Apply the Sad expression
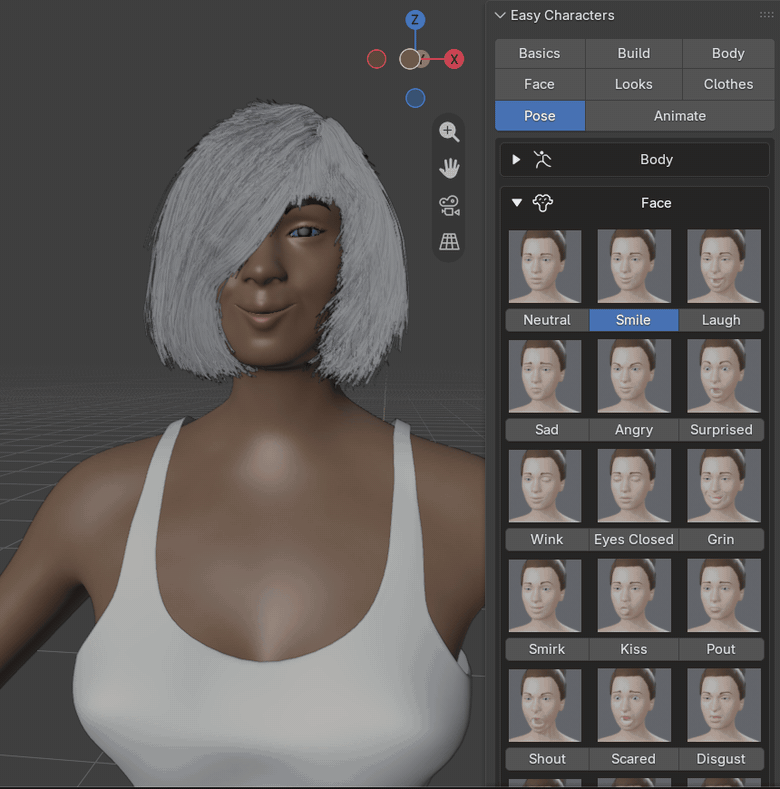The width and height of the screenshot is (780, 789). pos(547,430)
